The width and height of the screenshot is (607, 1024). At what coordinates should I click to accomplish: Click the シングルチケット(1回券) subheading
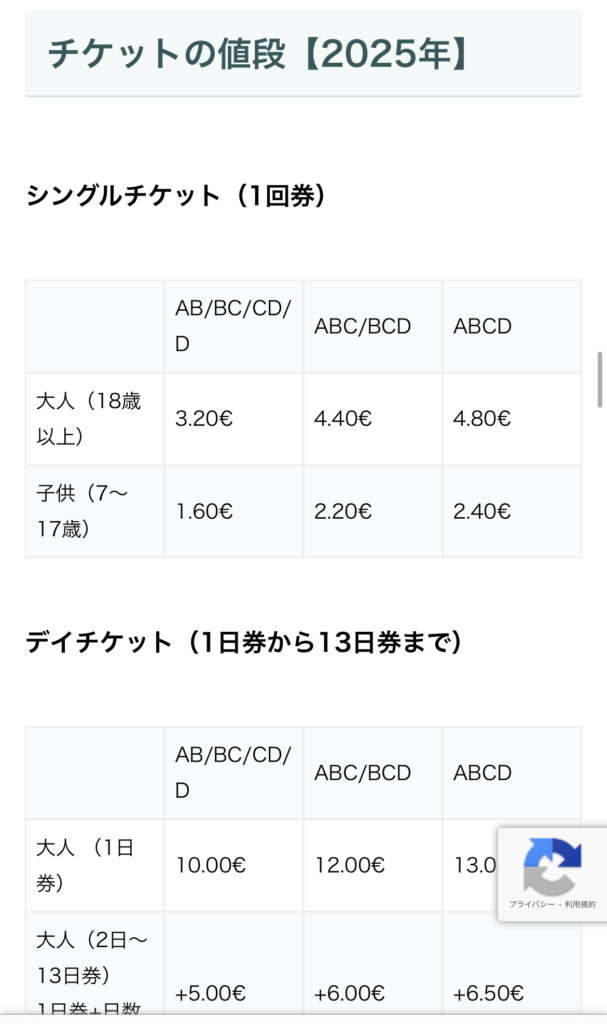(x=176, y=195)
